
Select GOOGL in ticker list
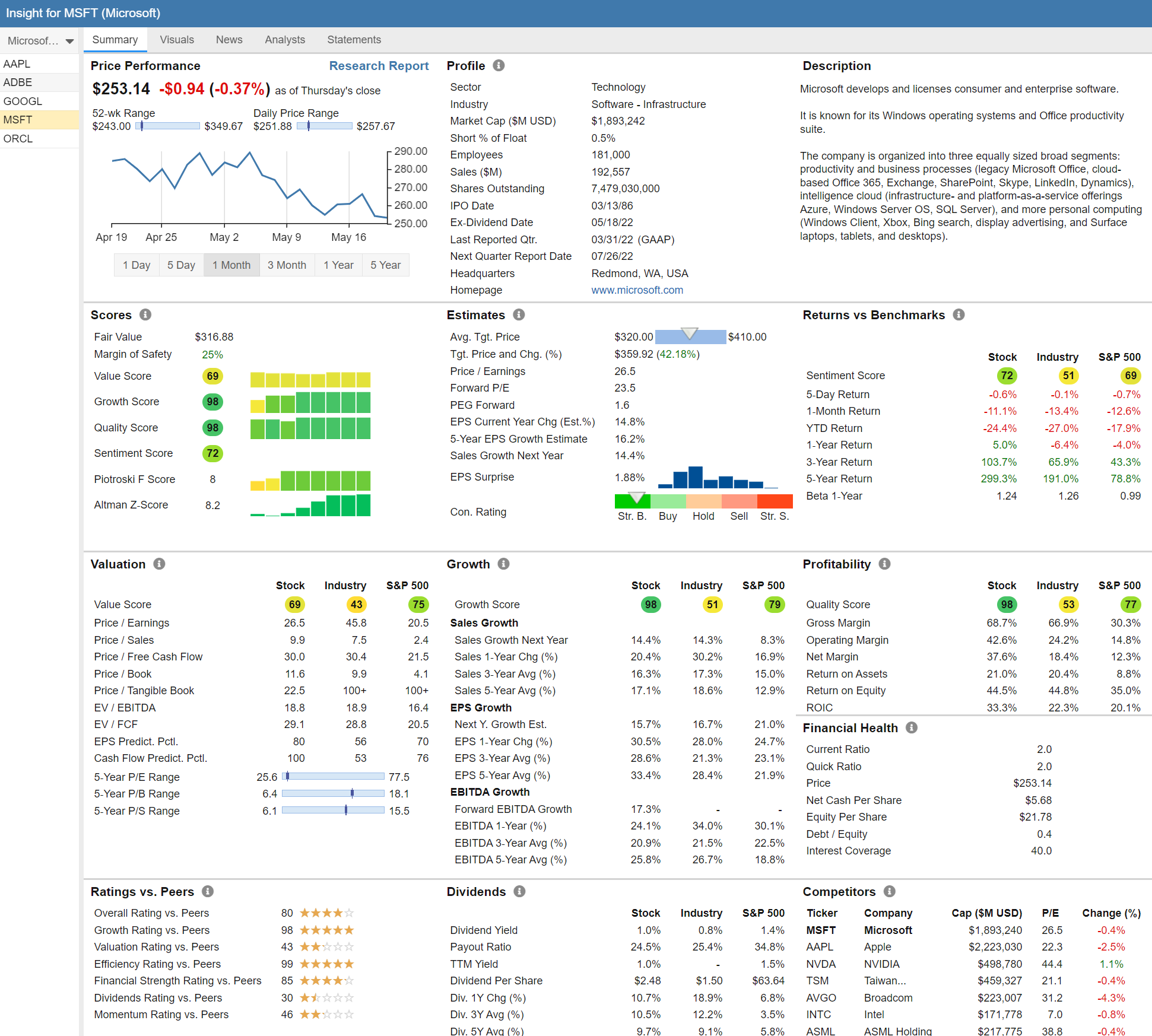[40, 101]
